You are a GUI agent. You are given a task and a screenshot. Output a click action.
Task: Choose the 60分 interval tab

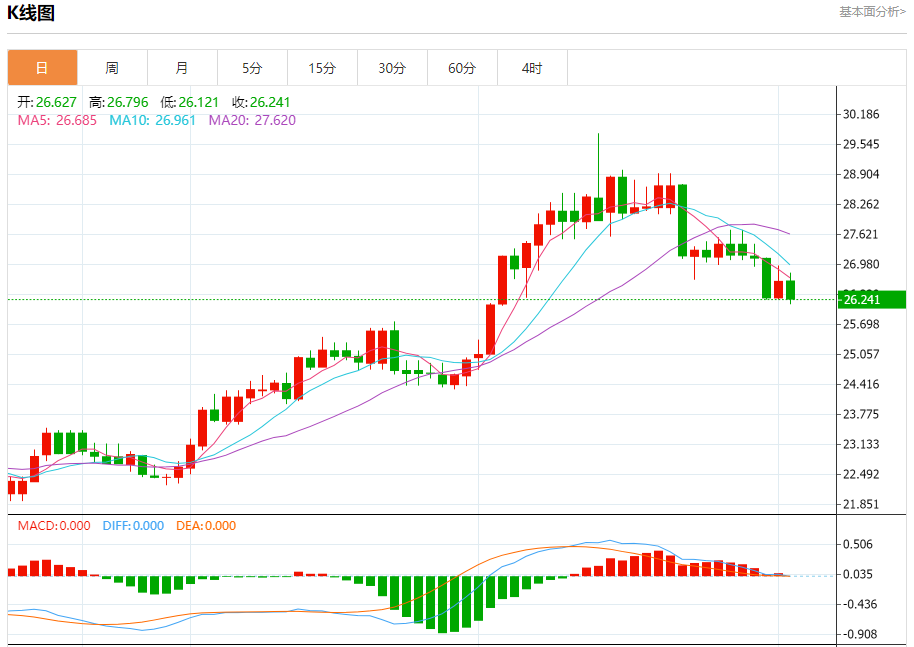tap(462, 68)
